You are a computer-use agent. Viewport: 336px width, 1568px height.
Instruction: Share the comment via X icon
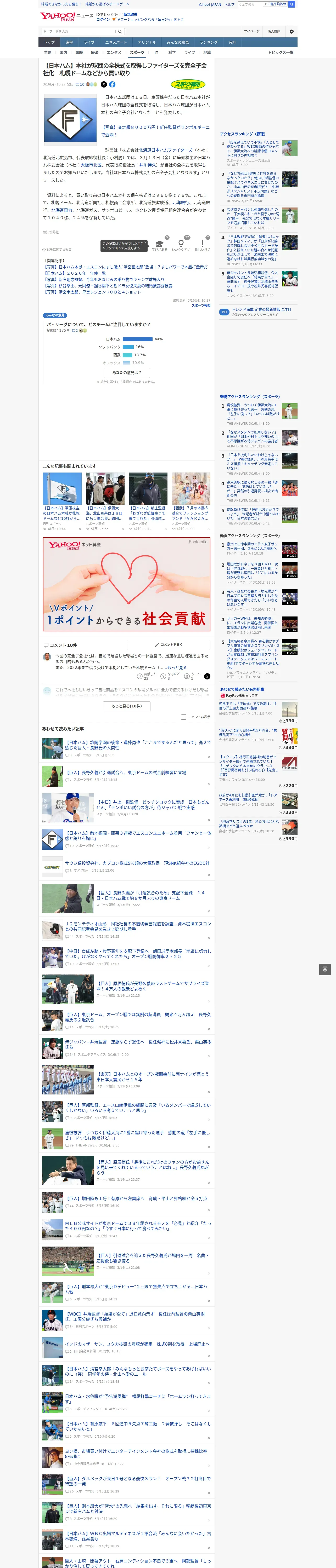207,676
